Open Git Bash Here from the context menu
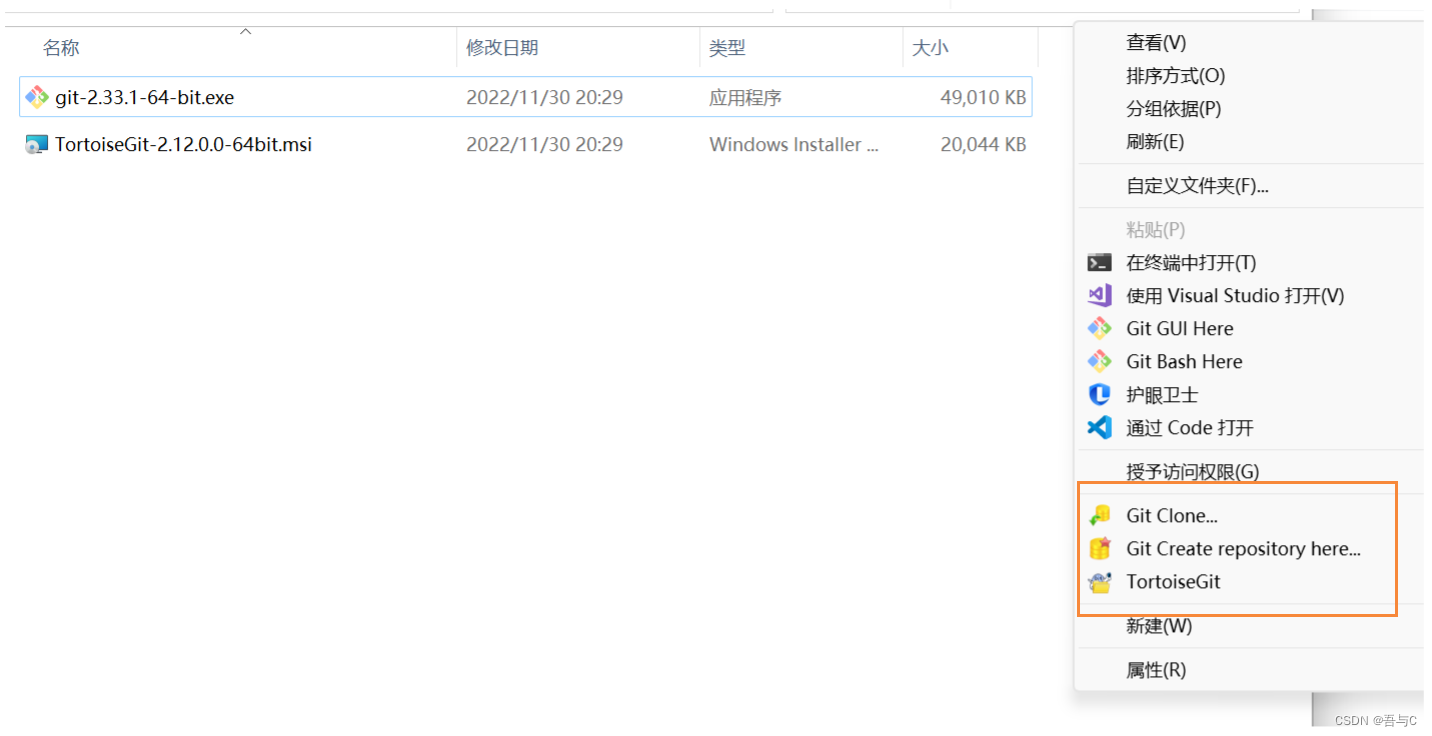The height and width of the screenshot is (736, 1432). (x=1183, y=361)
